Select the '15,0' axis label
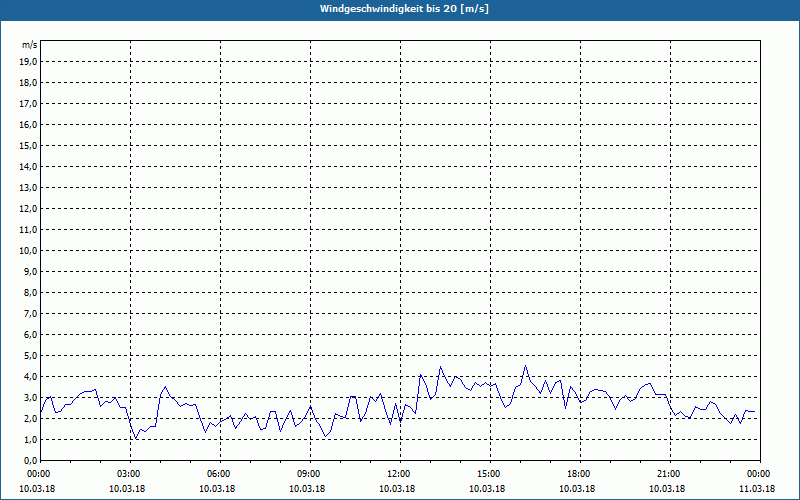Image resolution: width=800 pixels, height=500 pixels. pyautogui.click(x=28, y=145)
